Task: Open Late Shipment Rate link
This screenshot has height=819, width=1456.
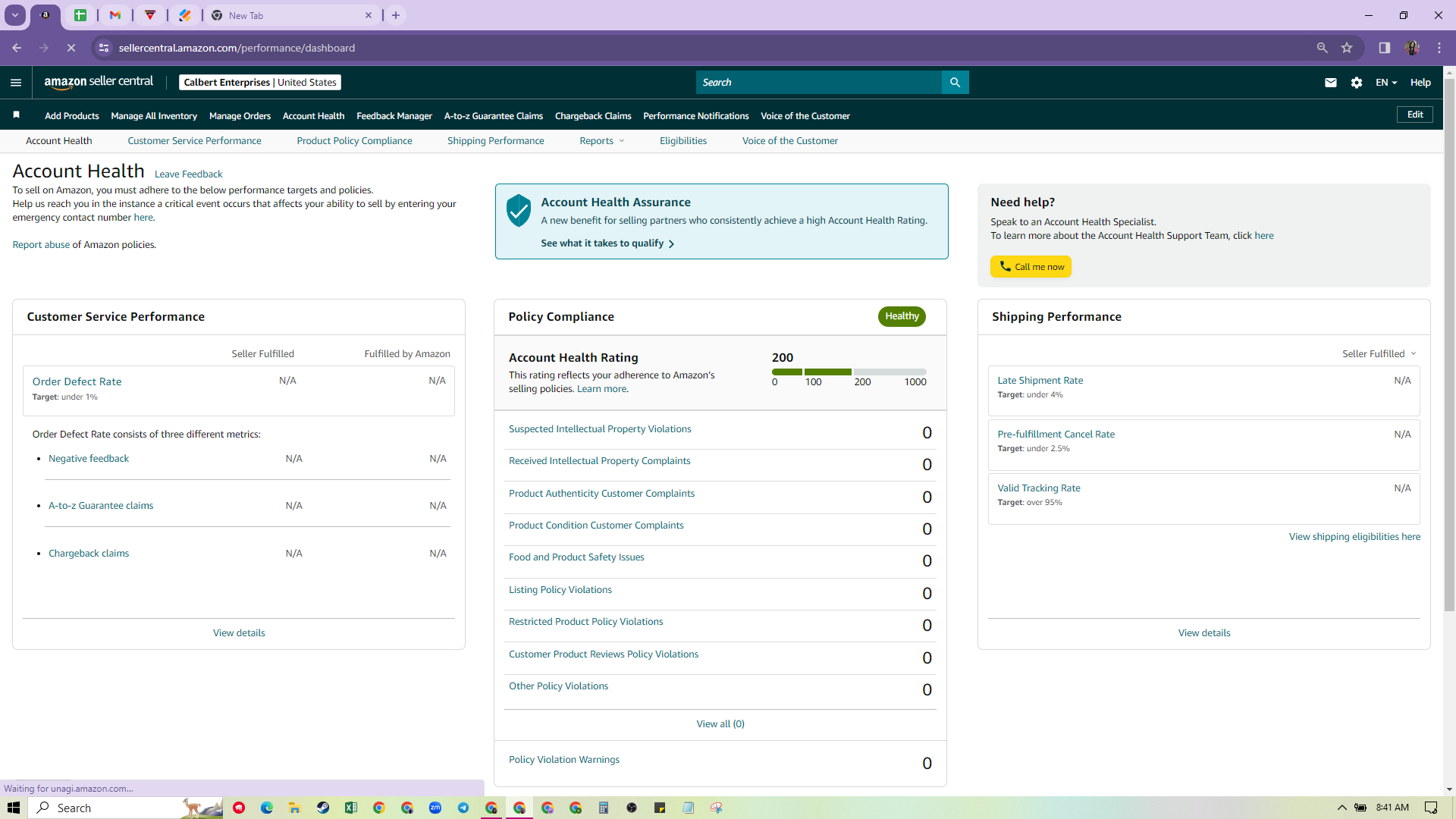Action: pyautogui.click(x=1040, y=381)
